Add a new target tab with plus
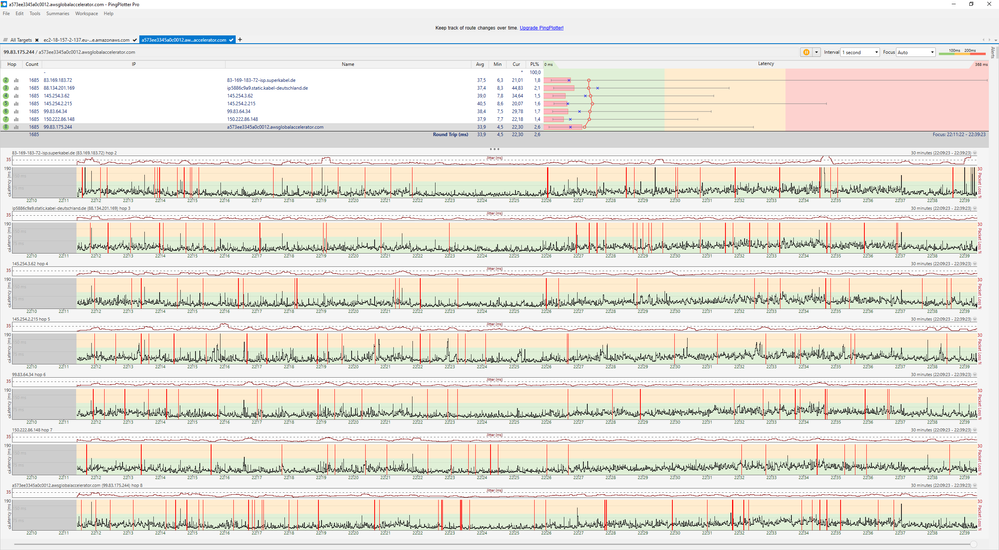 tap(240, 40)
